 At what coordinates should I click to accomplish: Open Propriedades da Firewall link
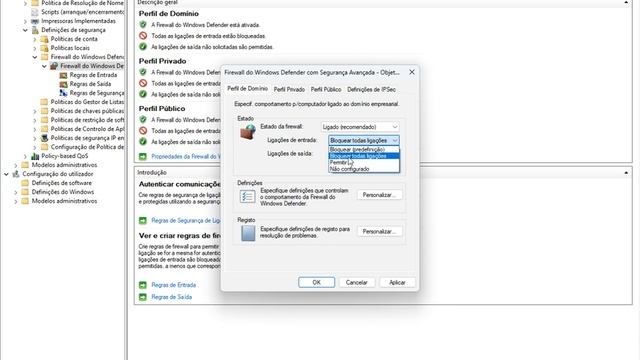coord(186,156)
